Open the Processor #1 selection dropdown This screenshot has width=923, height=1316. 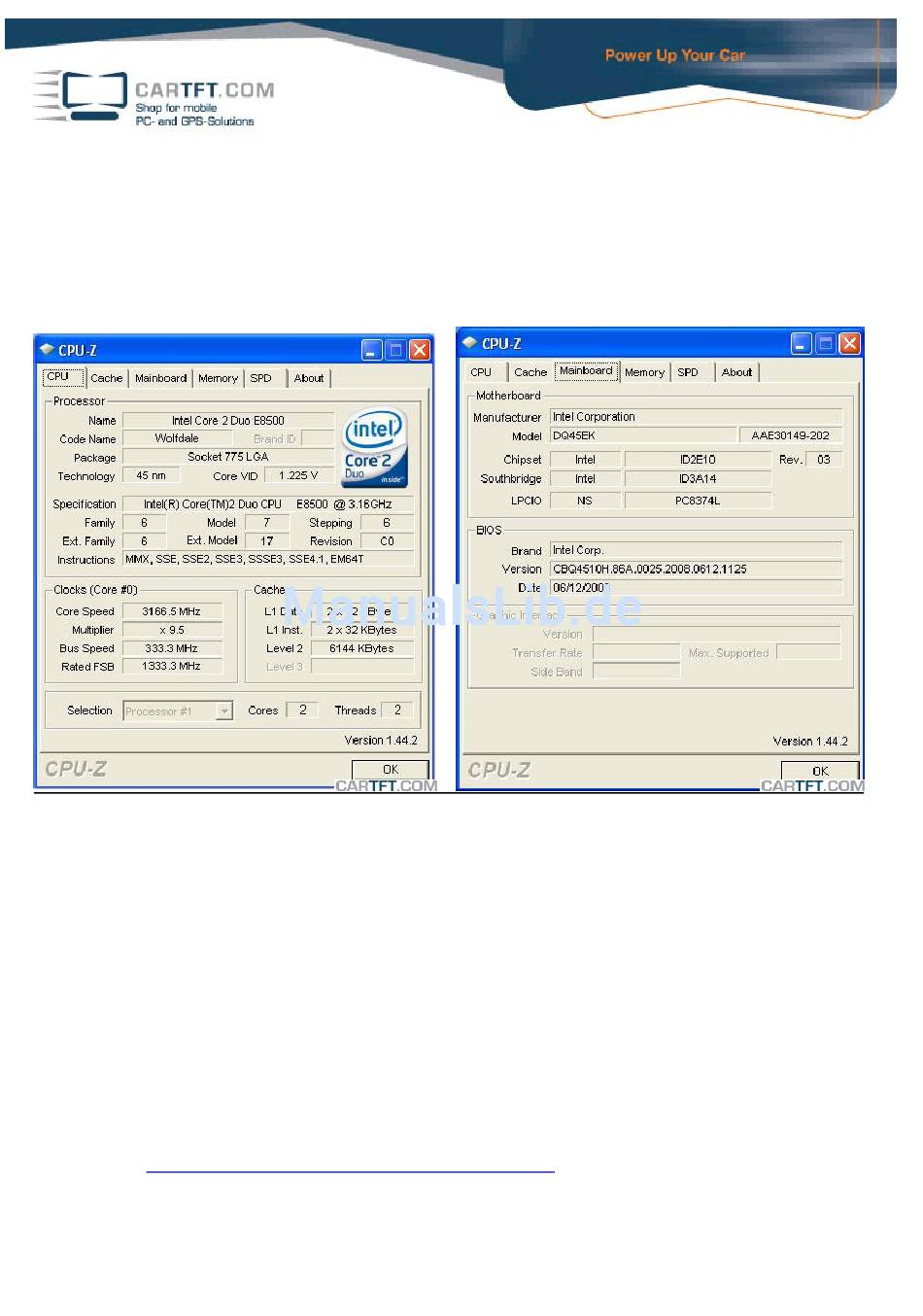224,711
